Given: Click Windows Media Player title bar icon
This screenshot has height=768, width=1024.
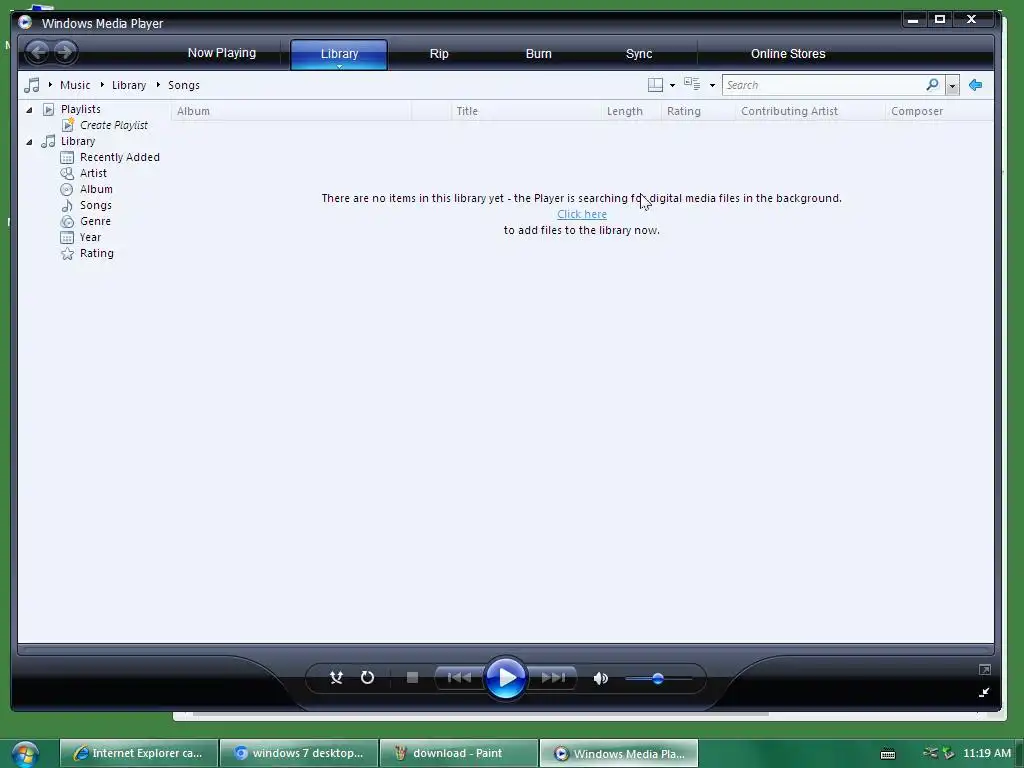Looking at the screenshot, I should click(x=25, y=23).
